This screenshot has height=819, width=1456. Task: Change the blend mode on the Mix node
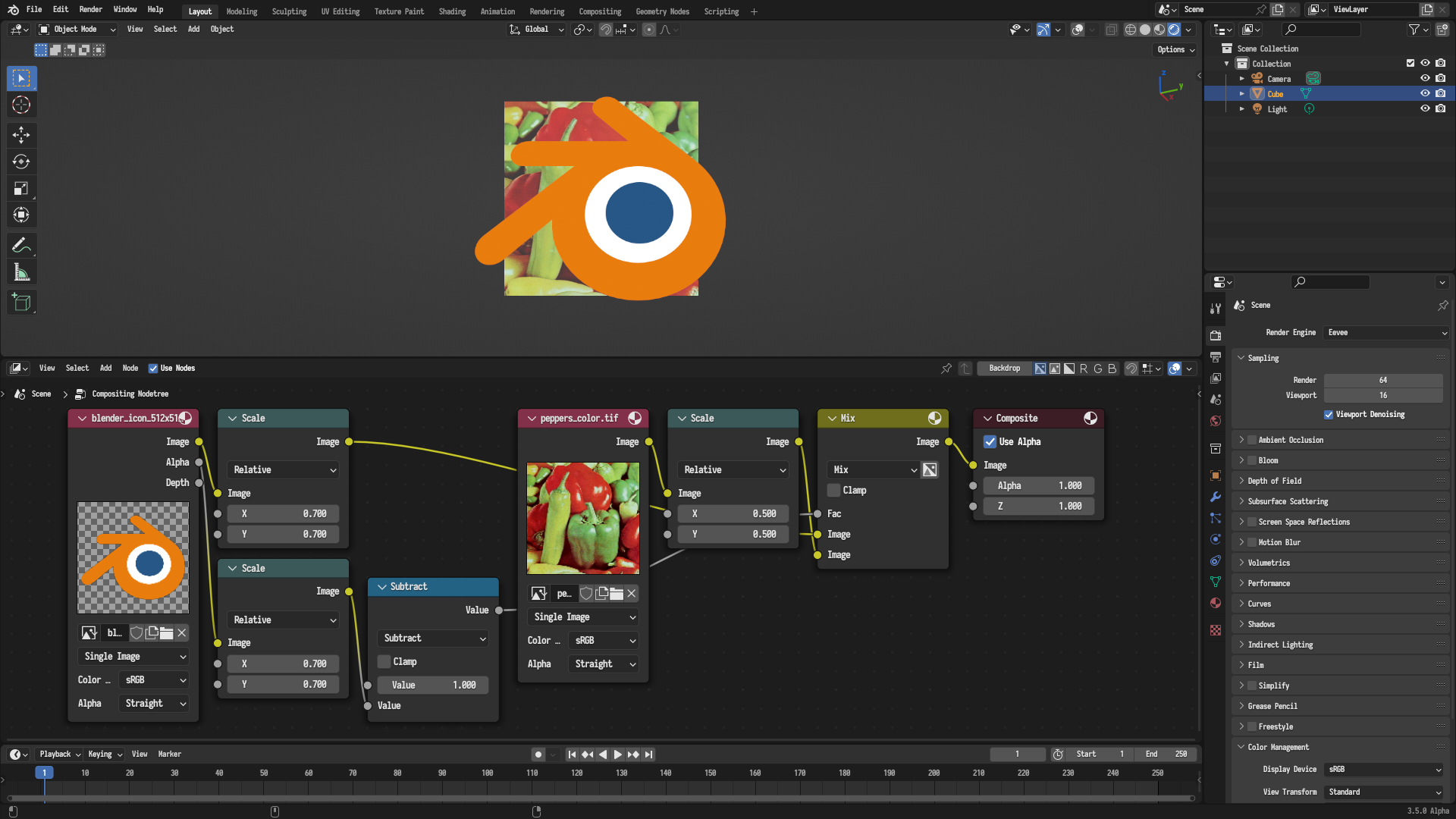point(872,469)
